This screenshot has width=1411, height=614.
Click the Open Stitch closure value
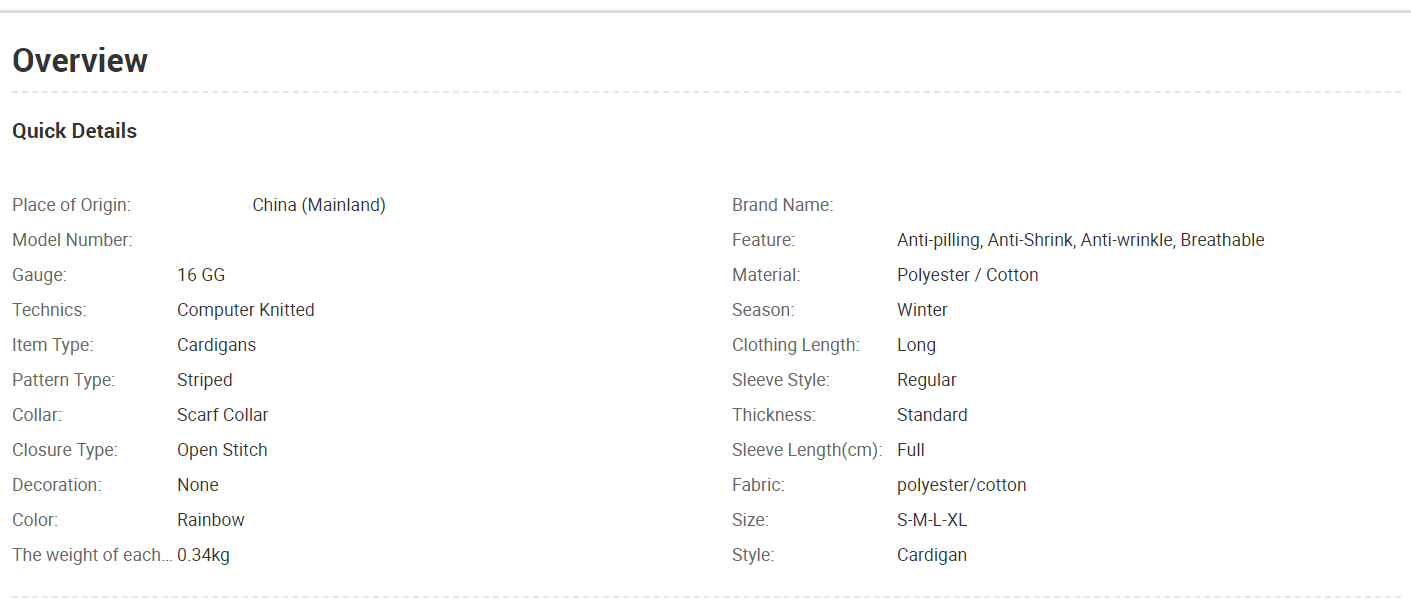(x=222, y=450)
